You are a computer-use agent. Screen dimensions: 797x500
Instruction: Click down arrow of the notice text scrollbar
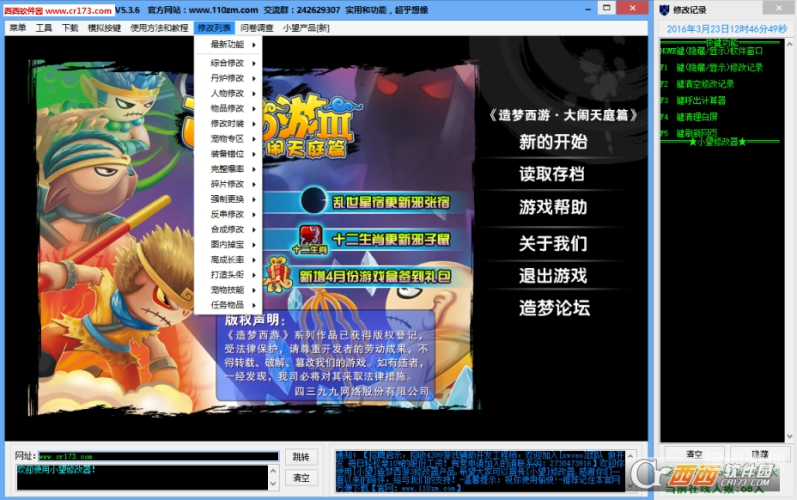click(x=630, y=487)
